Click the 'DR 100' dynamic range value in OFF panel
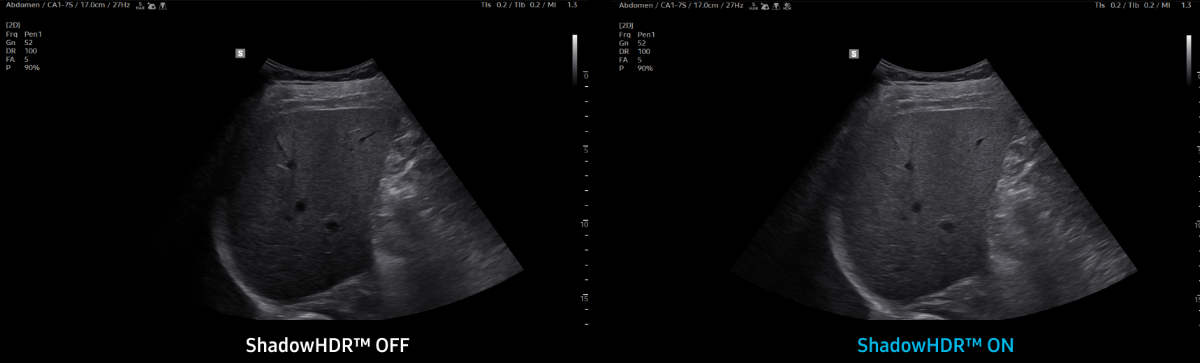This screenshot has height=363, width=1200. (22, 51)
